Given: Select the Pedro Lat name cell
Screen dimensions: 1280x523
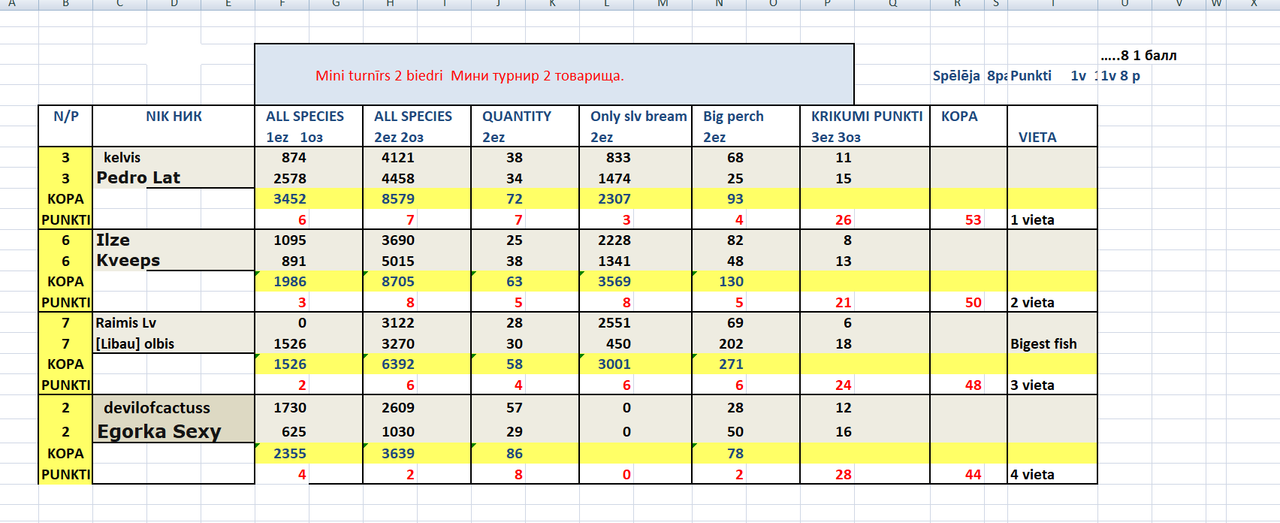Looking at the screenshot, I should [173, 178].
